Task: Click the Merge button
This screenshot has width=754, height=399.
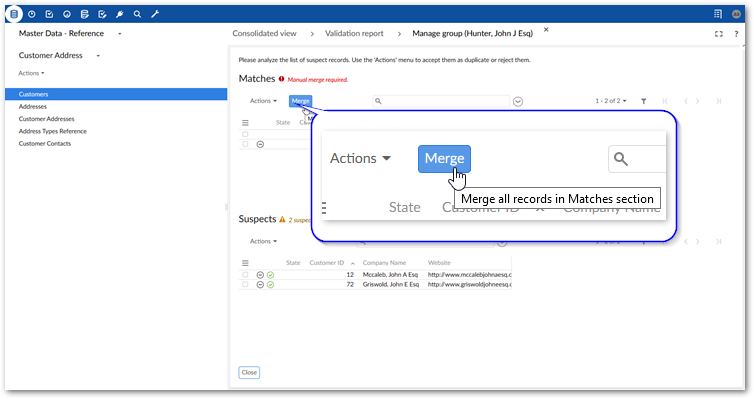Action: [x=301, y=101]
